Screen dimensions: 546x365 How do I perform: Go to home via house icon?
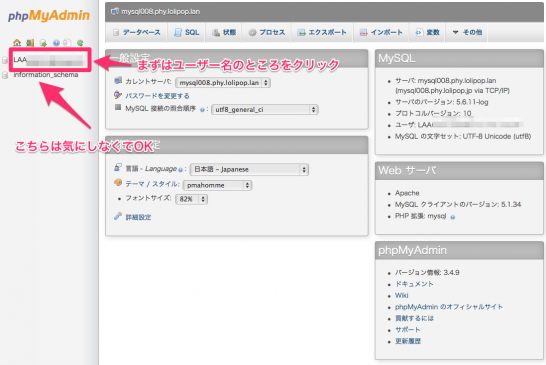[17, 43]
